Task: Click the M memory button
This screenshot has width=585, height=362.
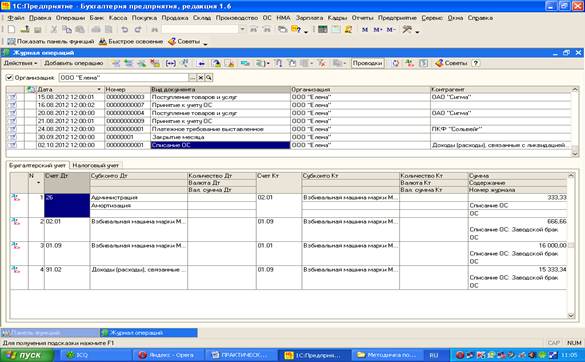Action: pos(365,29)
